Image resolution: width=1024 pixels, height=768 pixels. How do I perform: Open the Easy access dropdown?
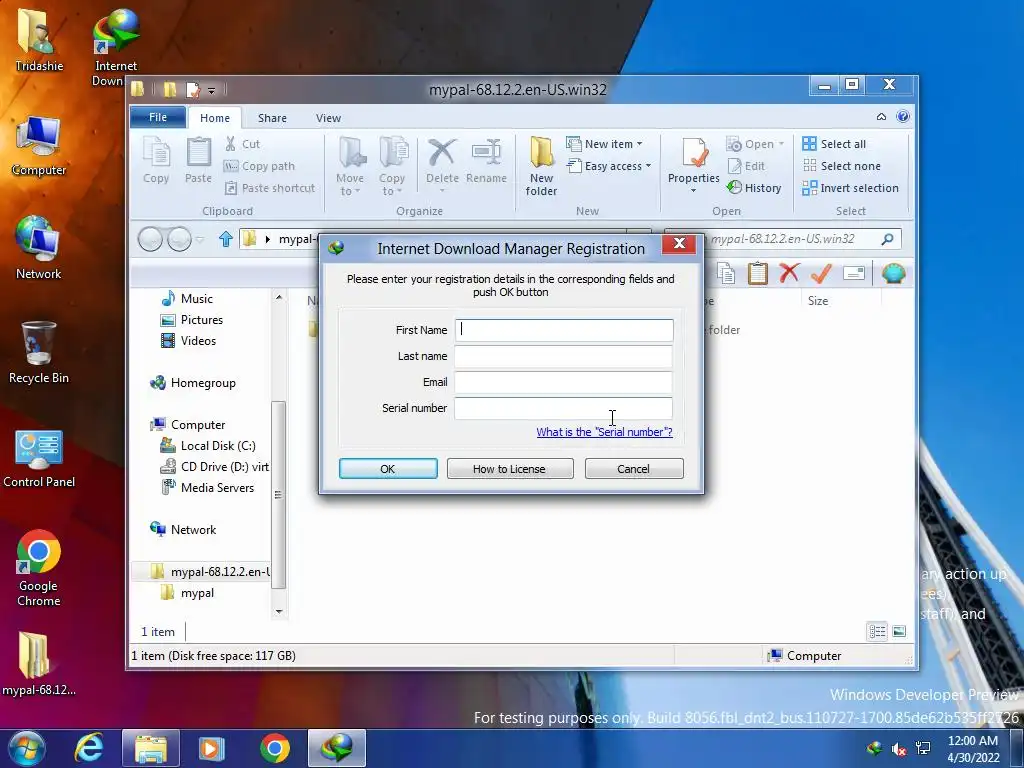609,166
